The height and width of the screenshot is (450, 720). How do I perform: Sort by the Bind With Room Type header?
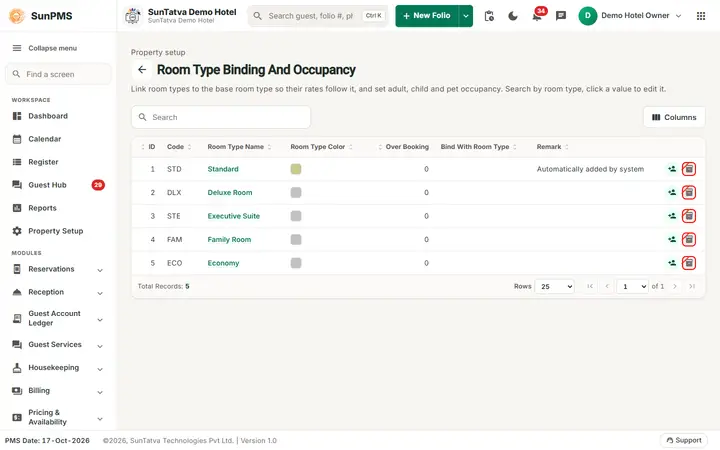tap(478, 147)
